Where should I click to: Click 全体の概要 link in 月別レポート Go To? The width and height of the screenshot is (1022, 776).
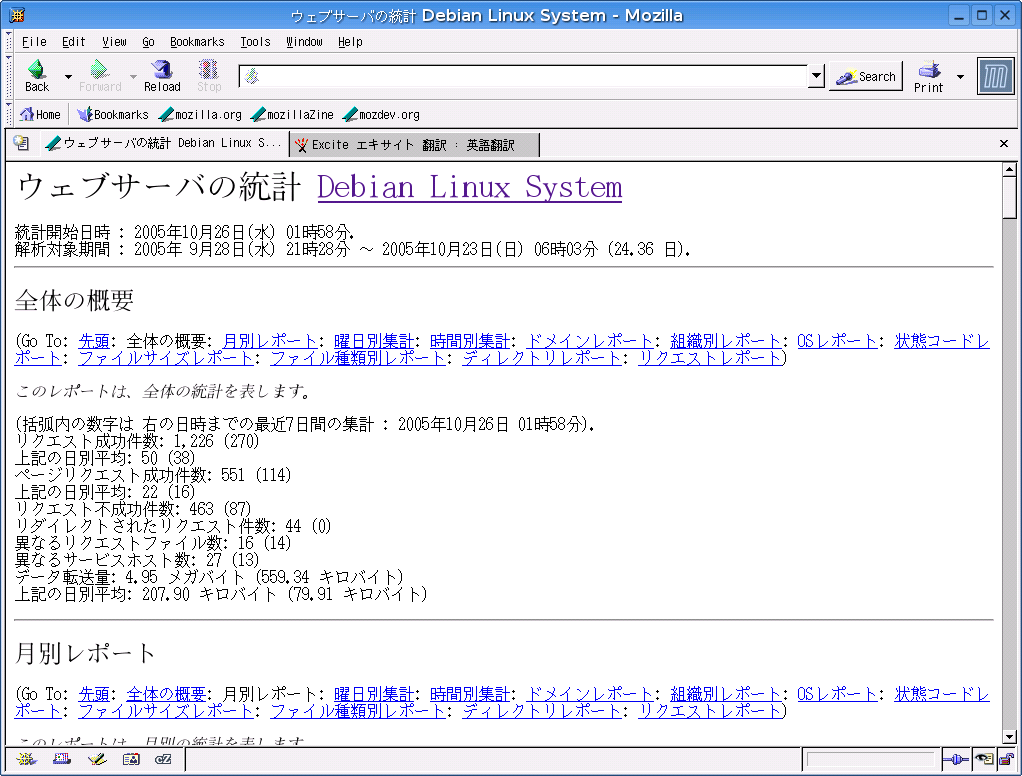[166, 694]
